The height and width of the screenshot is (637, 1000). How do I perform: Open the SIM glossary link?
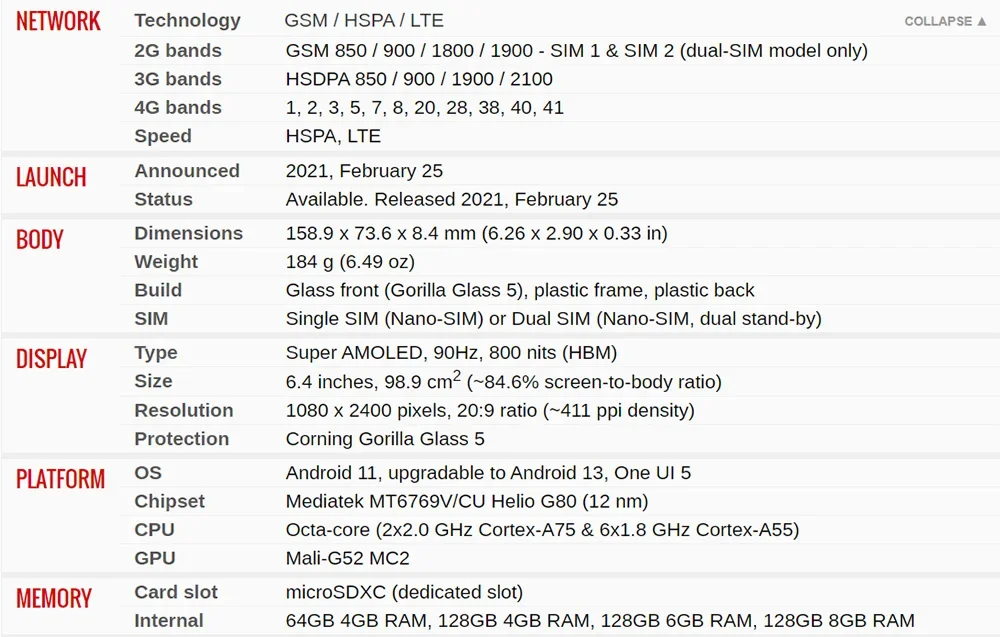[151, 319]
